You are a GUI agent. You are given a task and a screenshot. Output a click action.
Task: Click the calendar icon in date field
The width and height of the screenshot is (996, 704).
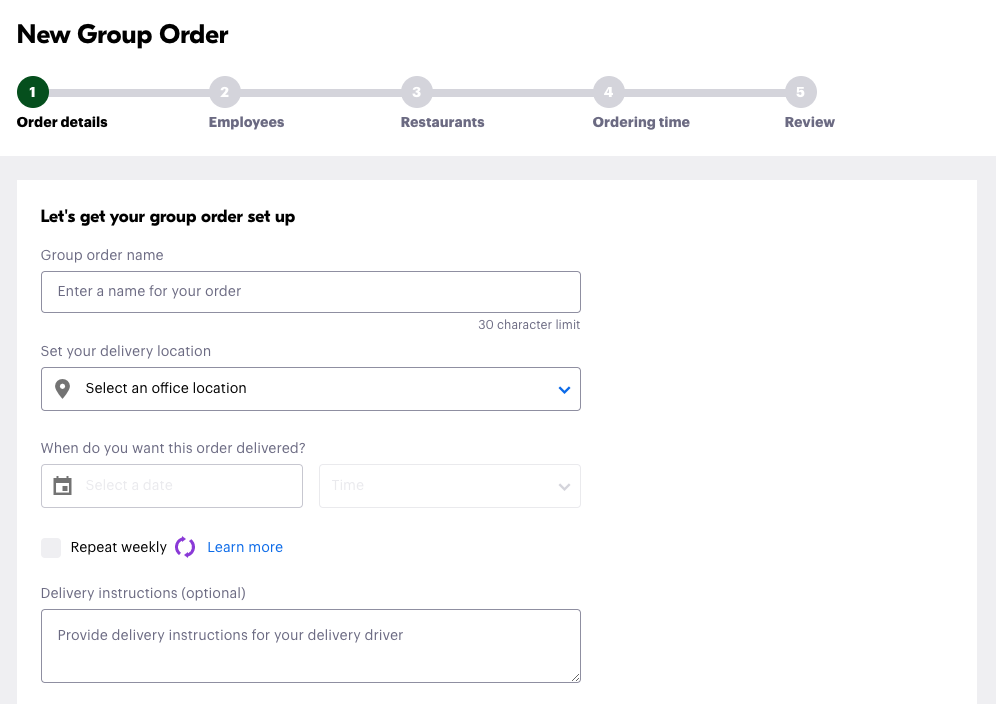(63, 486)
